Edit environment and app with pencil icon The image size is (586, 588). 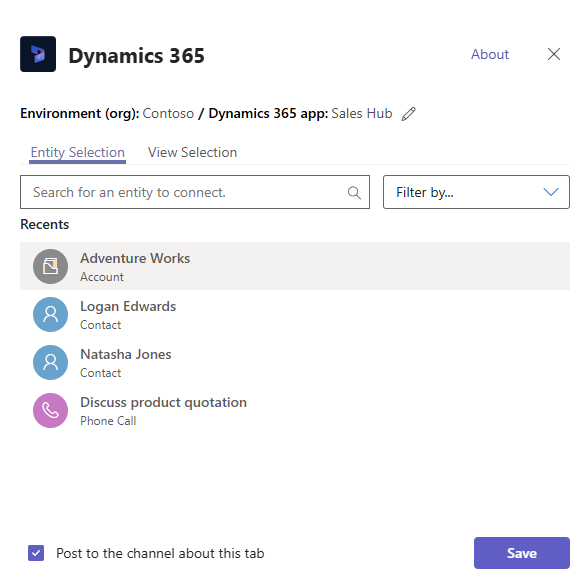coord(408,114)
